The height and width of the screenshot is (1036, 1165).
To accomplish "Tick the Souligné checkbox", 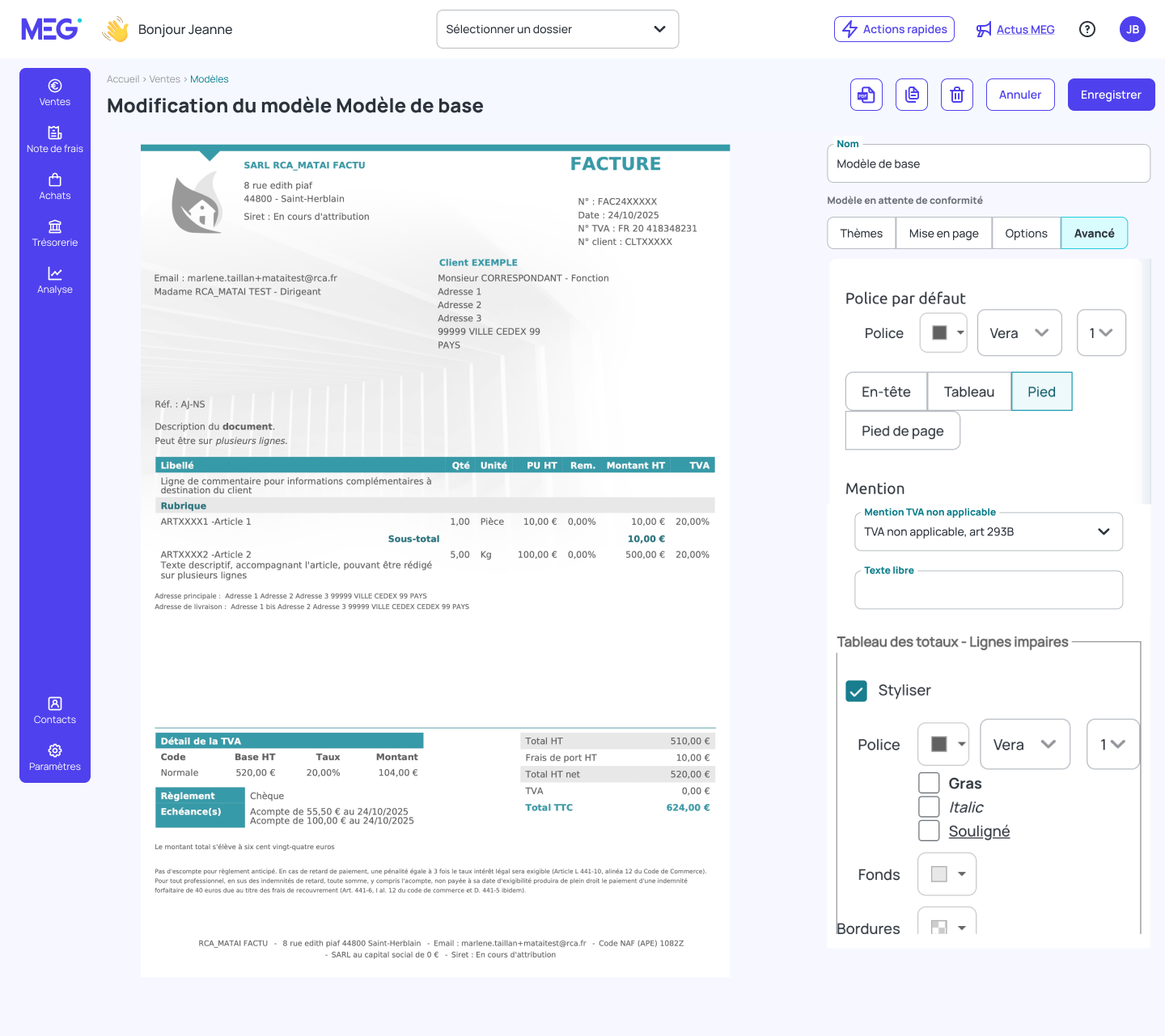I will click(x=929, y=831).
